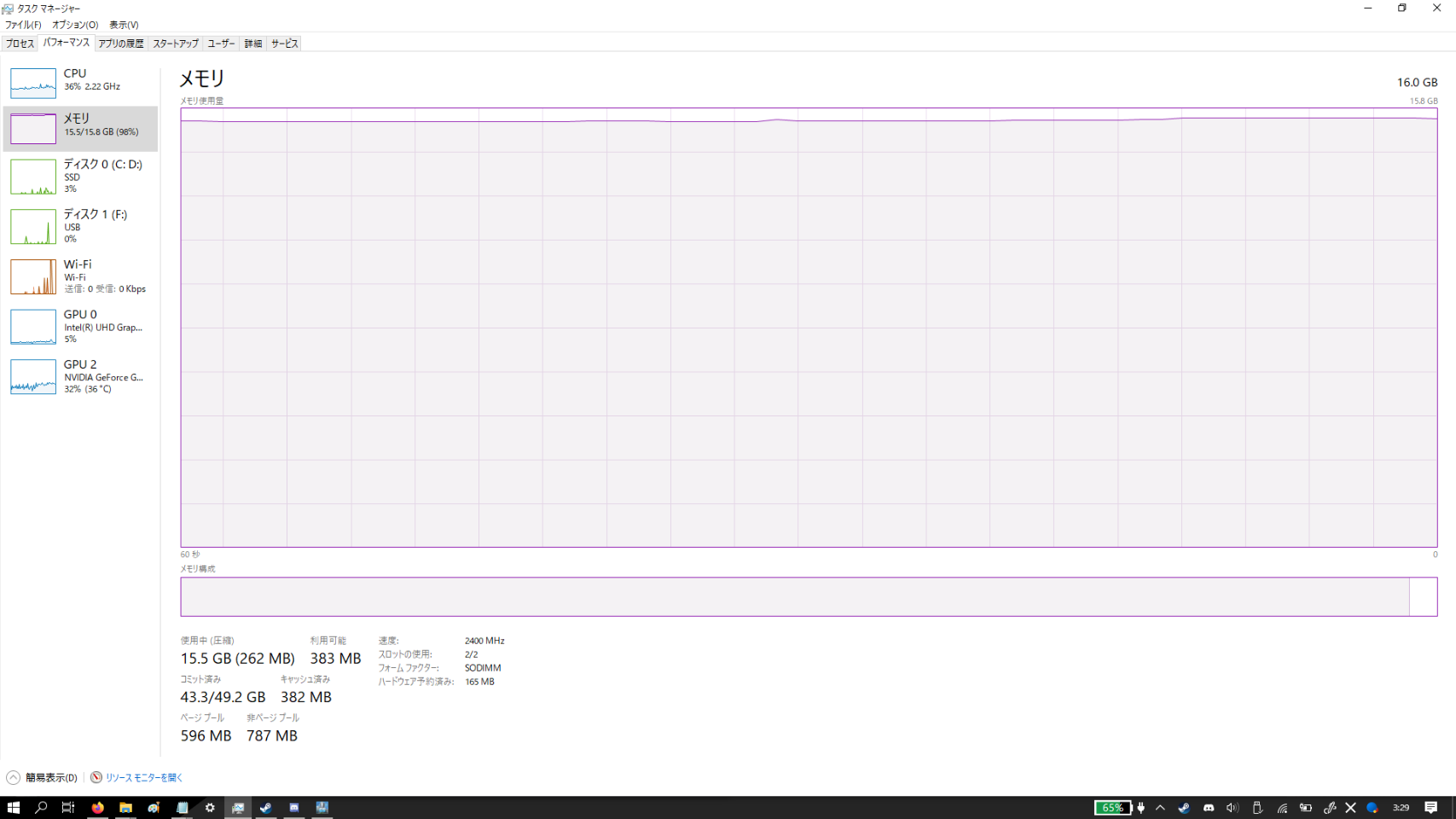Open the 表示(V) menu

point(124,25)
